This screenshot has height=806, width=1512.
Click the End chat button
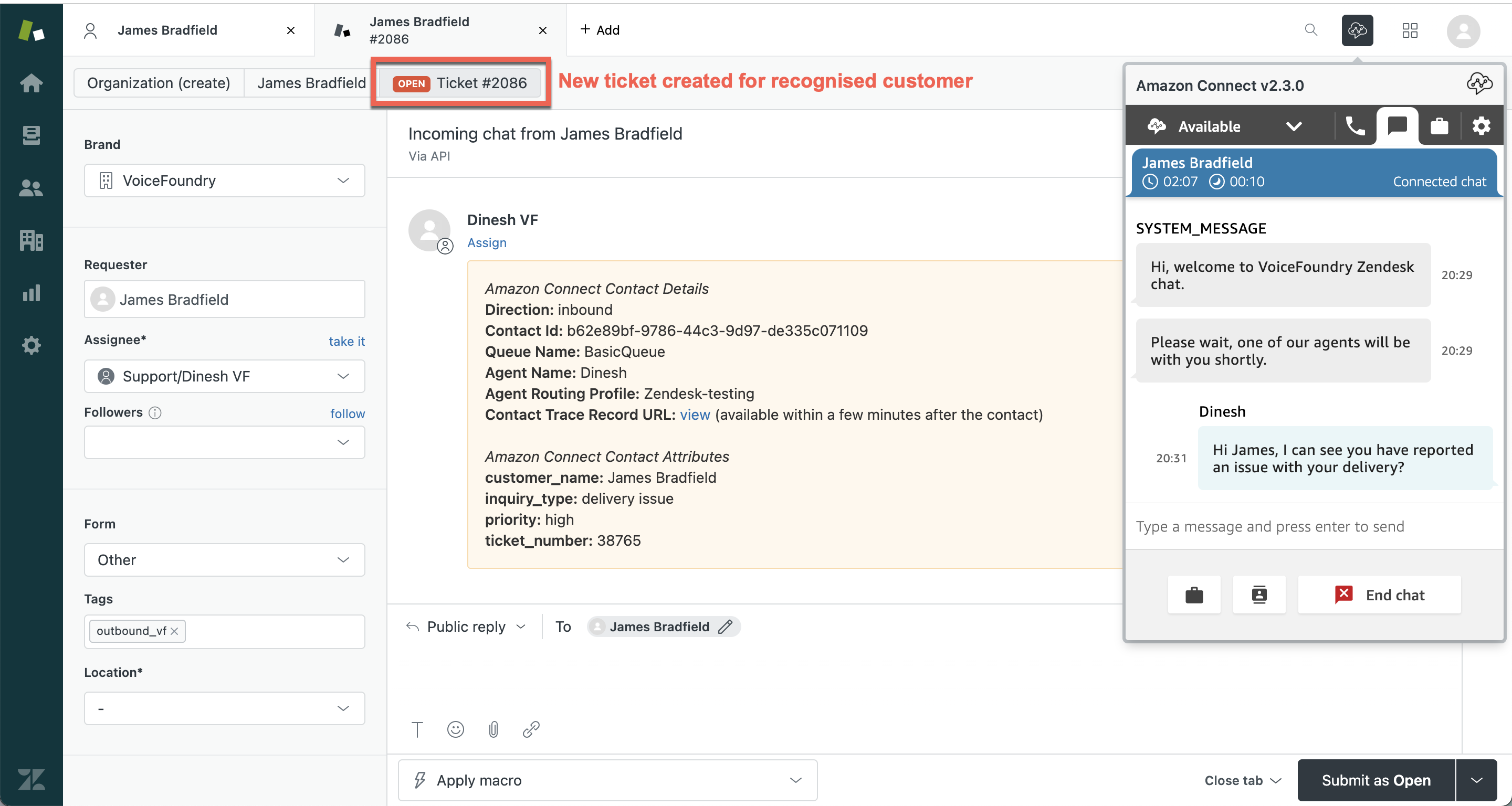(x=1379, y=595)
